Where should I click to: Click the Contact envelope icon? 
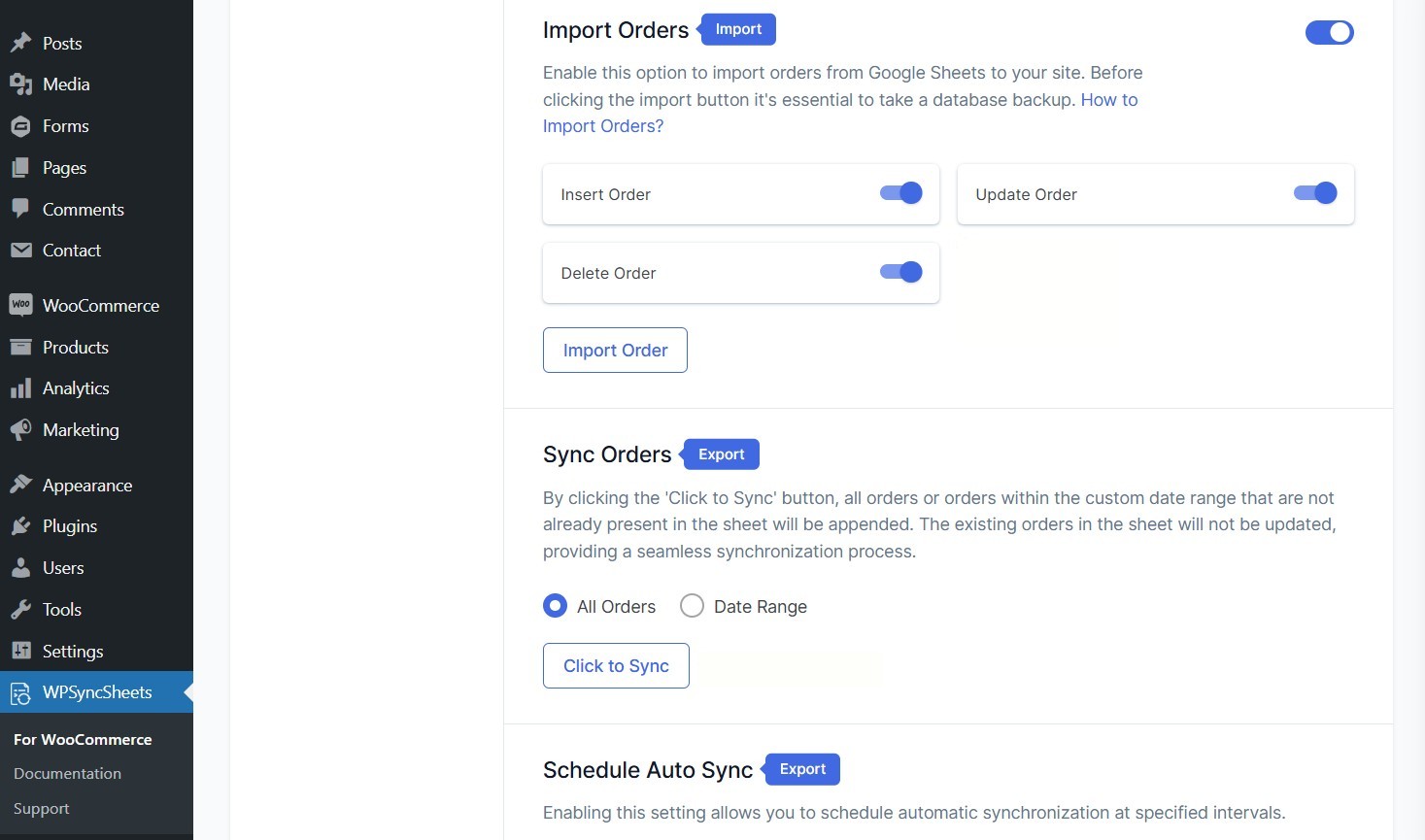click(20, 251)
